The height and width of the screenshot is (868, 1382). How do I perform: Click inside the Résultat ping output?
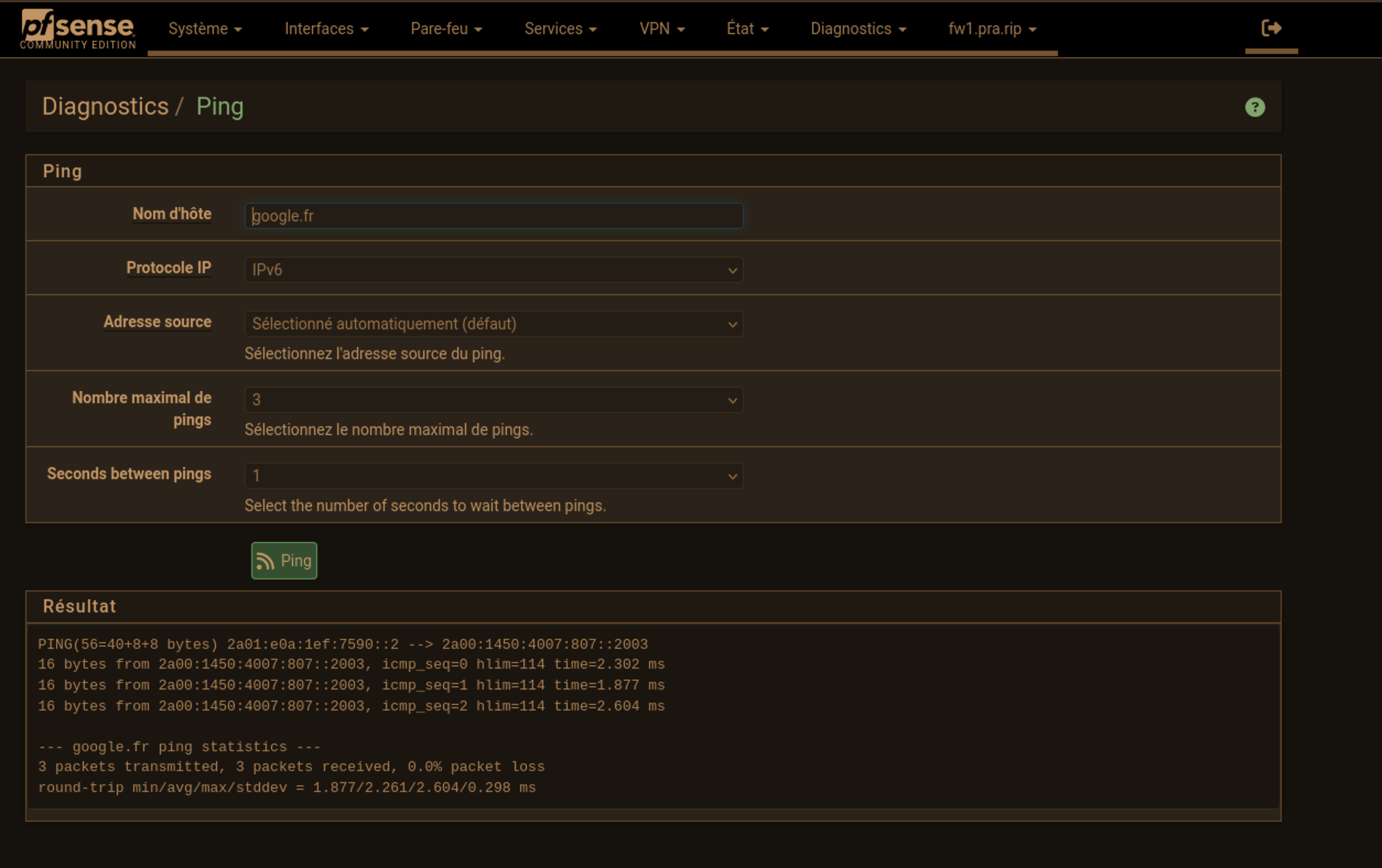(x=653, y=715)
